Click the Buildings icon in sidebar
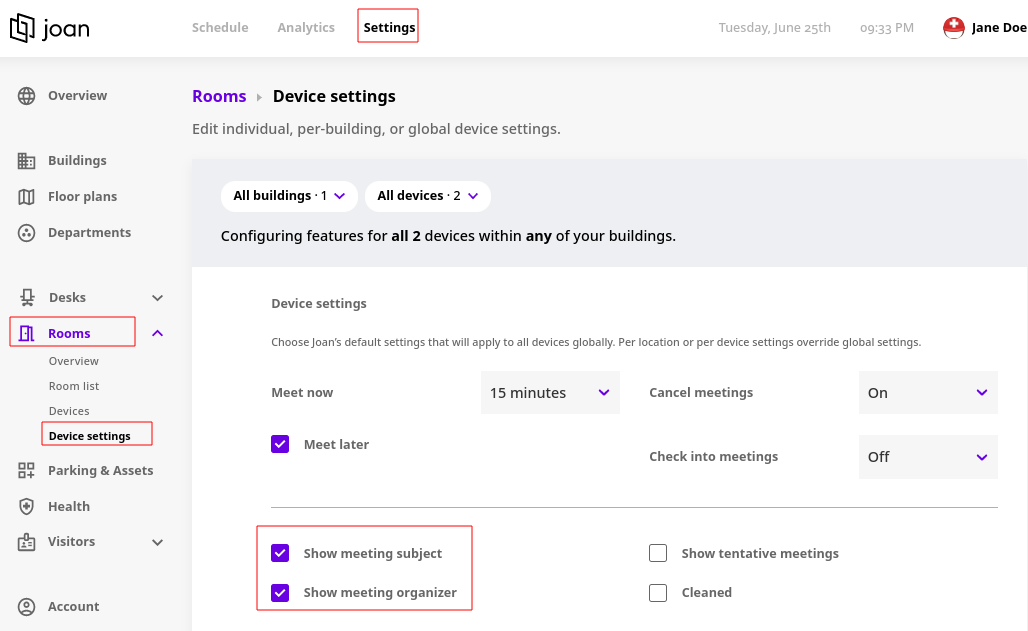This screenshot has height=631, width=1028. (x=26, y=161)
